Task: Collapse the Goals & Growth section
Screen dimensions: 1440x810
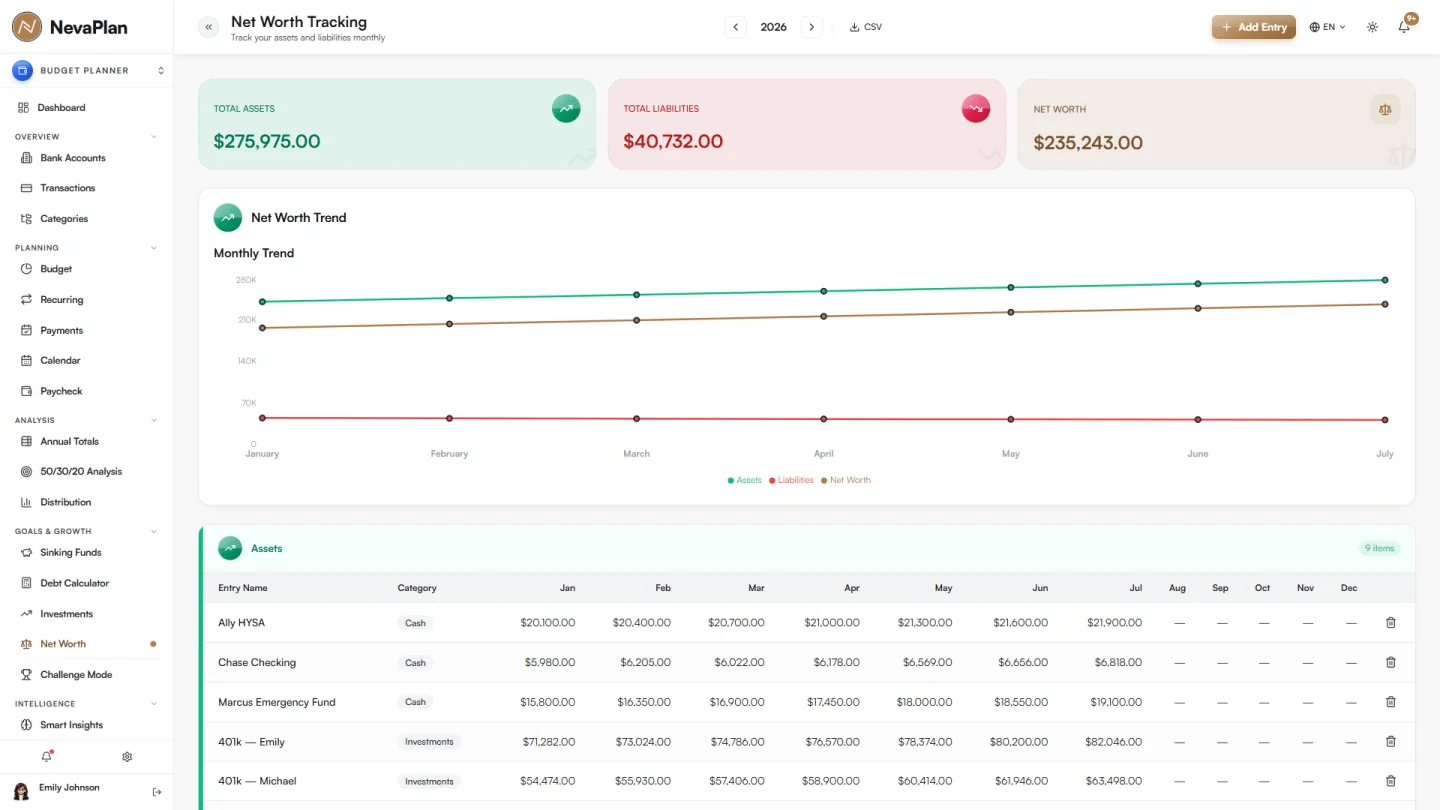Action: pyautogui.click(x=153, y=532)
